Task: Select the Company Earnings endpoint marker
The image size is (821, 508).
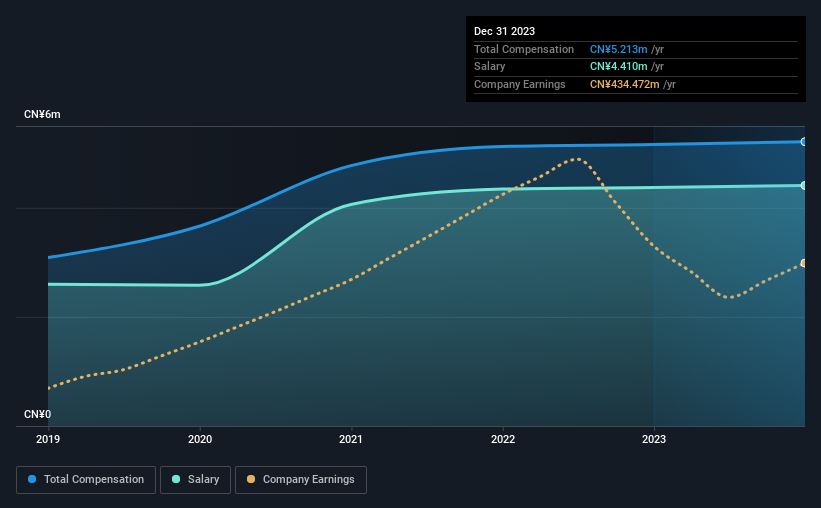Action: [803, 263]
